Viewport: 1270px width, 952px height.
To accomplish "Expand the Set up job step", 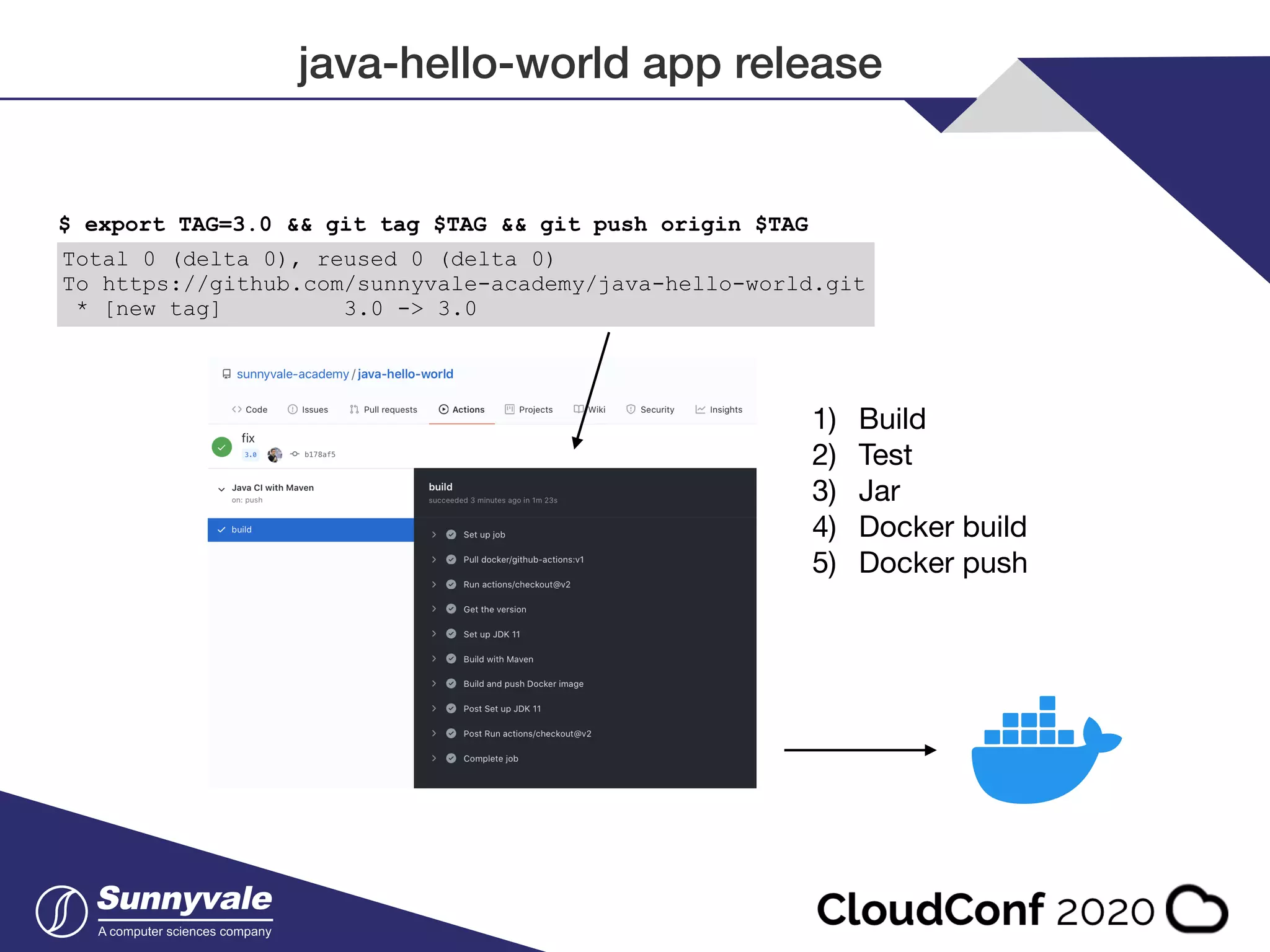I will [x=434, y=535].
